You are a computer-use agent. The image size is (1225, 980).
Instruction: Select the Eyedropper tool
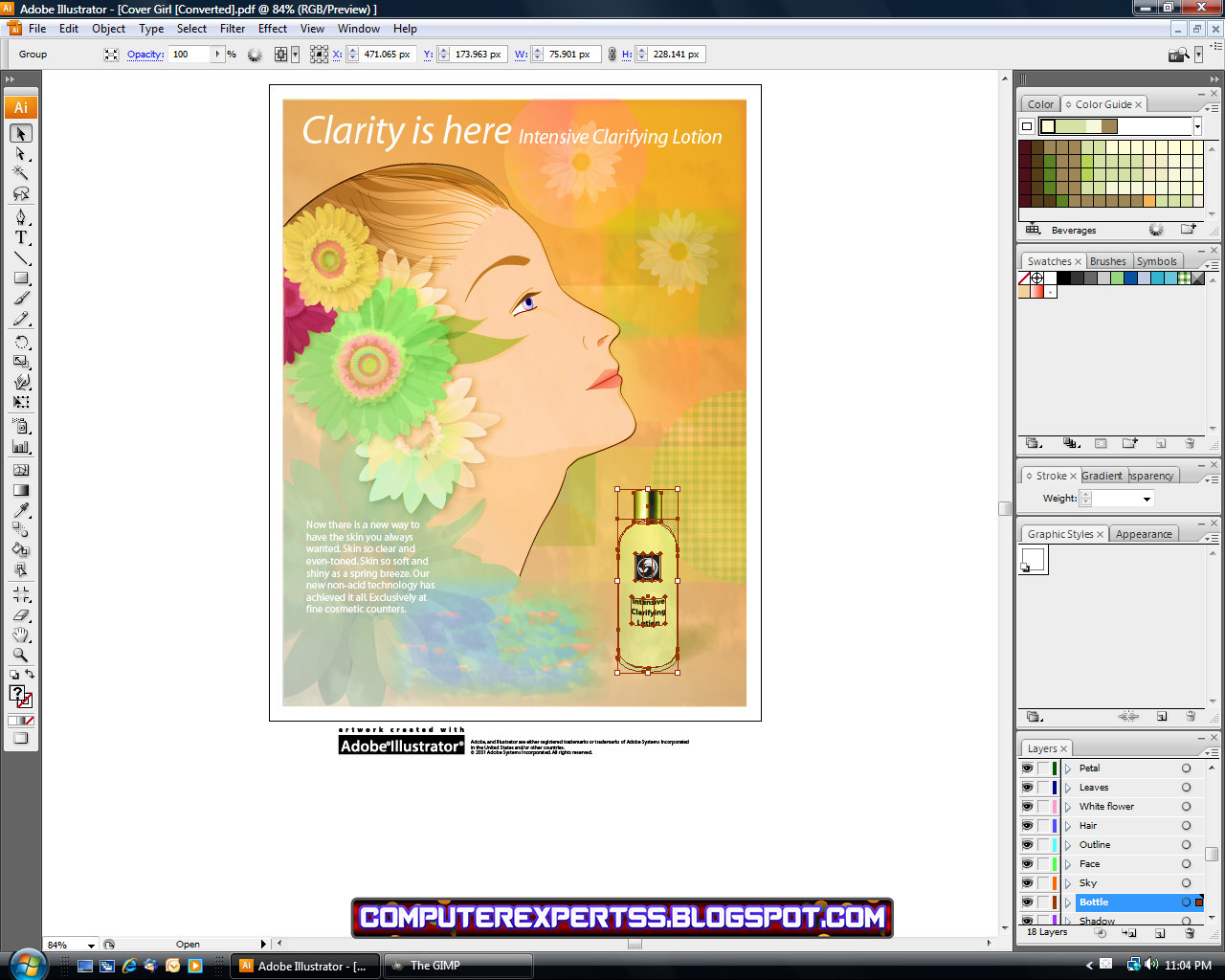[x=21, y=510]
